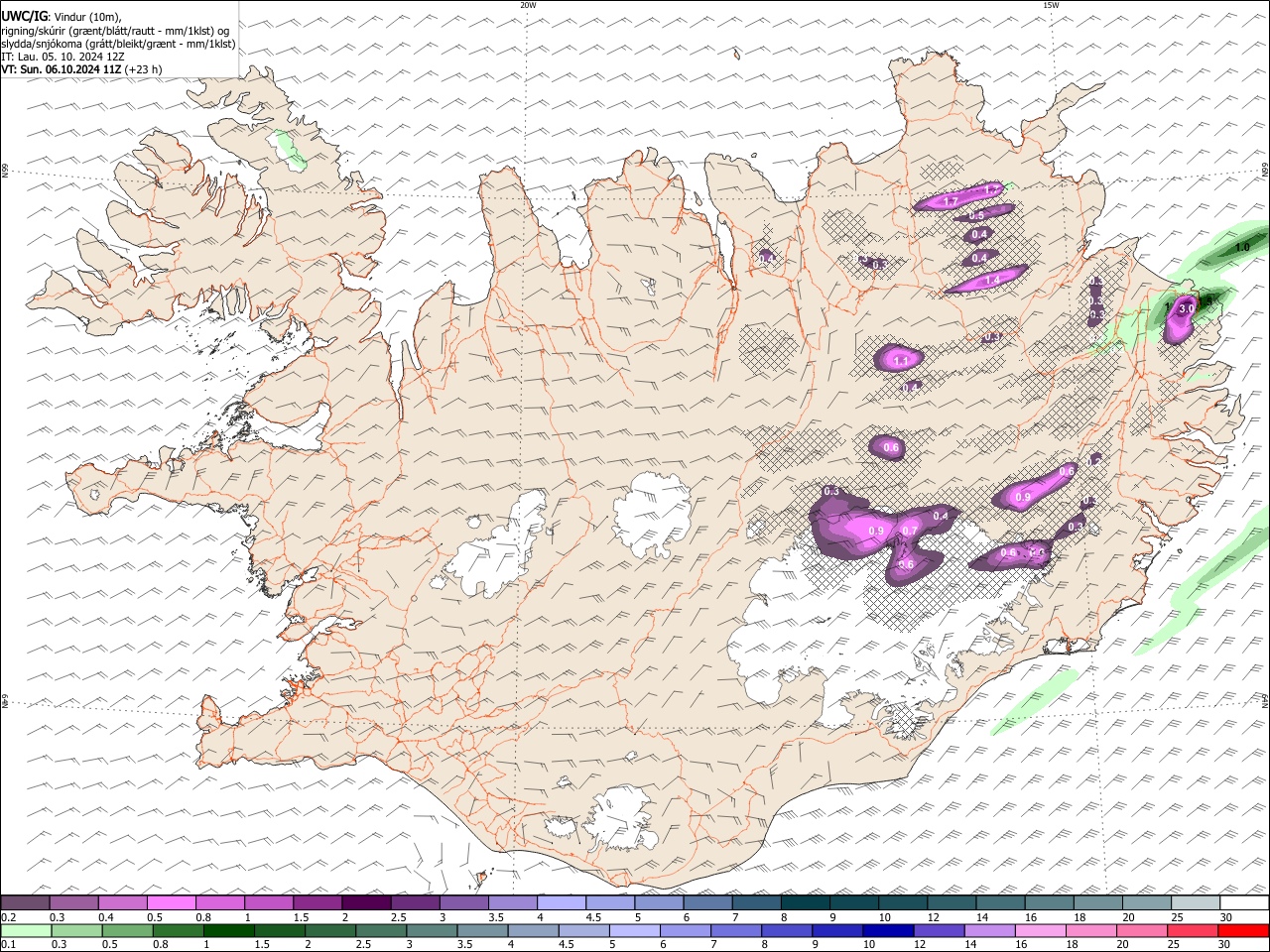The image size is (1270, 952).
Task: Select the darkest purple snow swatch between 2 and 2.5
Action: click(x=366, y=902)
